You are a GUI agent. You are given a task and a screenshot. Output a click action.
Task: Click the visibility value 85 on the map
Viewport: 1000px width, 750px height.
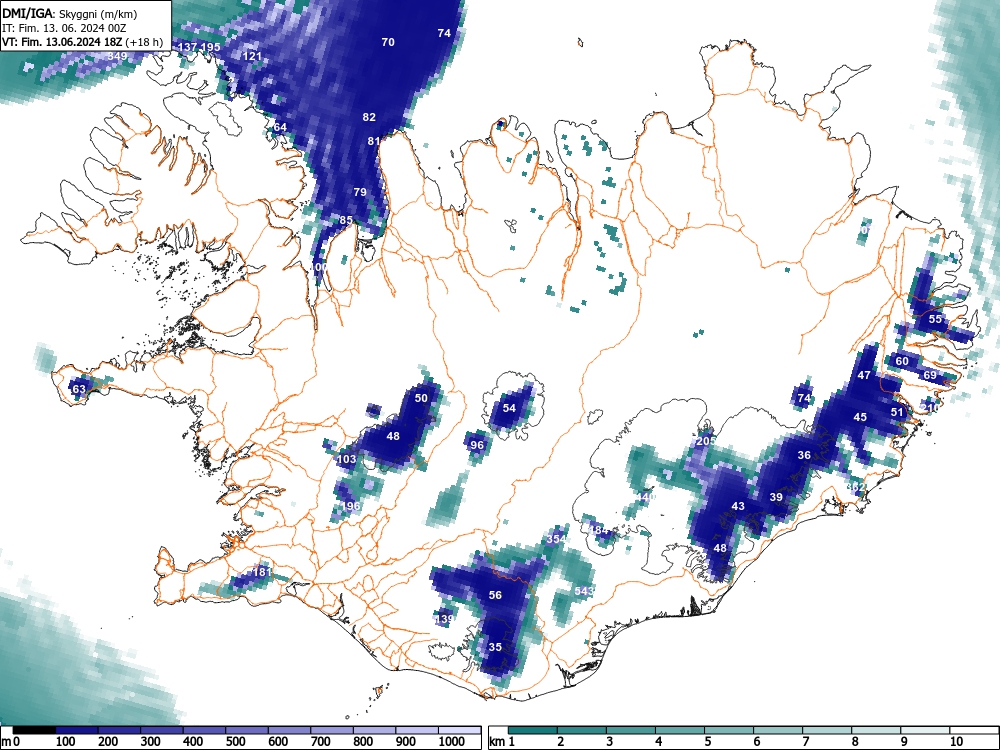coord(346,220)
